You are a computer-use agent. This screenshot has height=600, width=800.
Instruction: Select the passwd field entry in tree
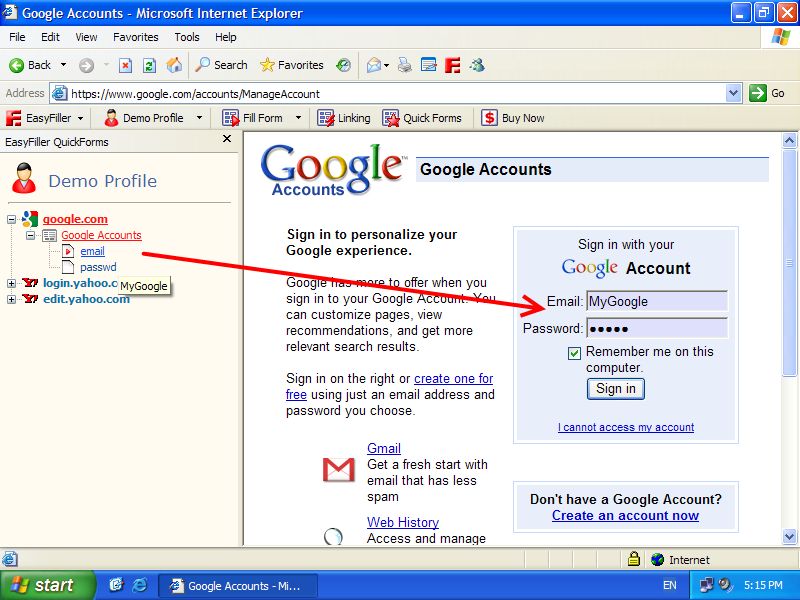point(98,267)
